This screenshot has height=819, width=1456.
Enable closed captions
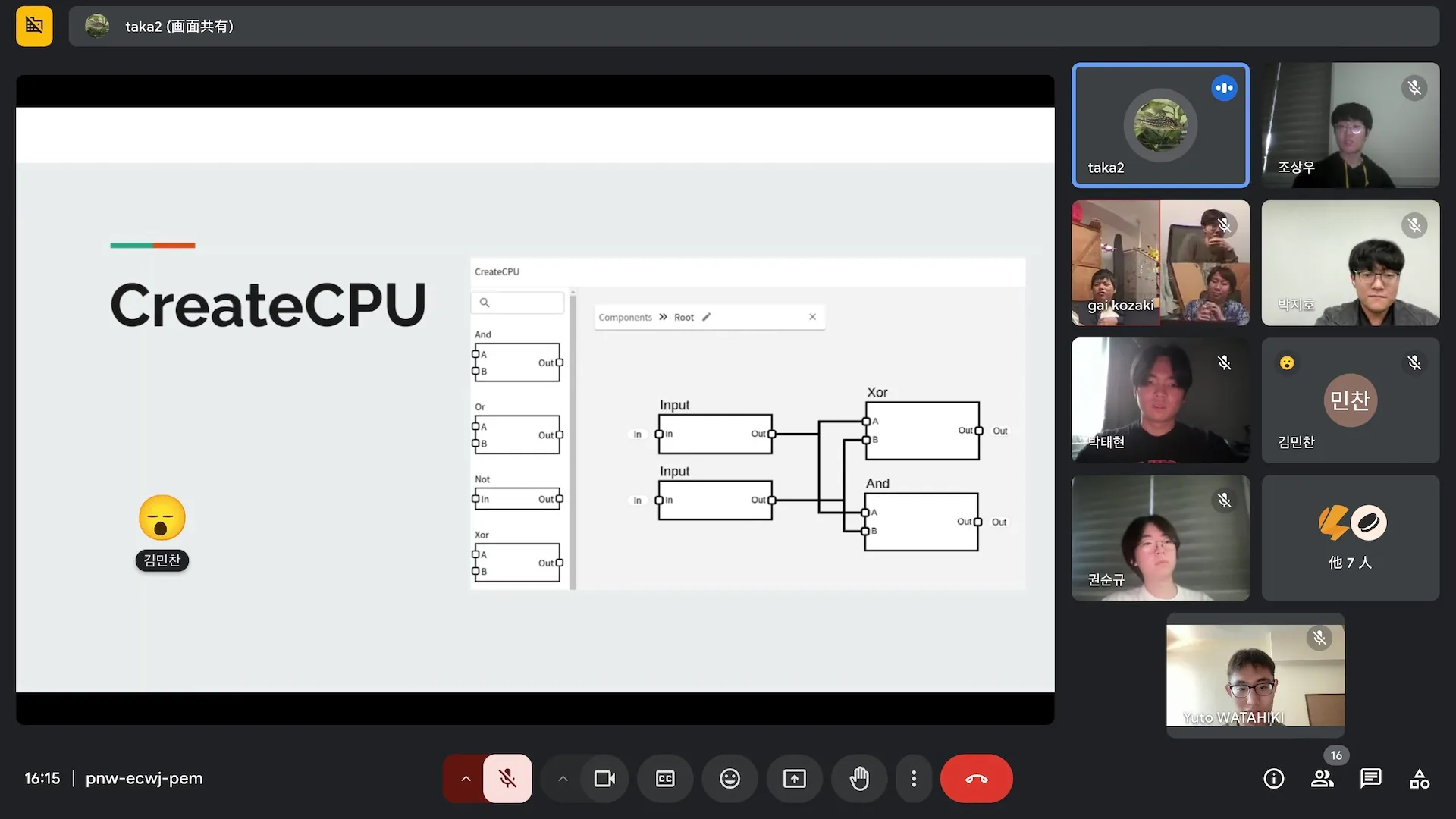tap(664, 778)
